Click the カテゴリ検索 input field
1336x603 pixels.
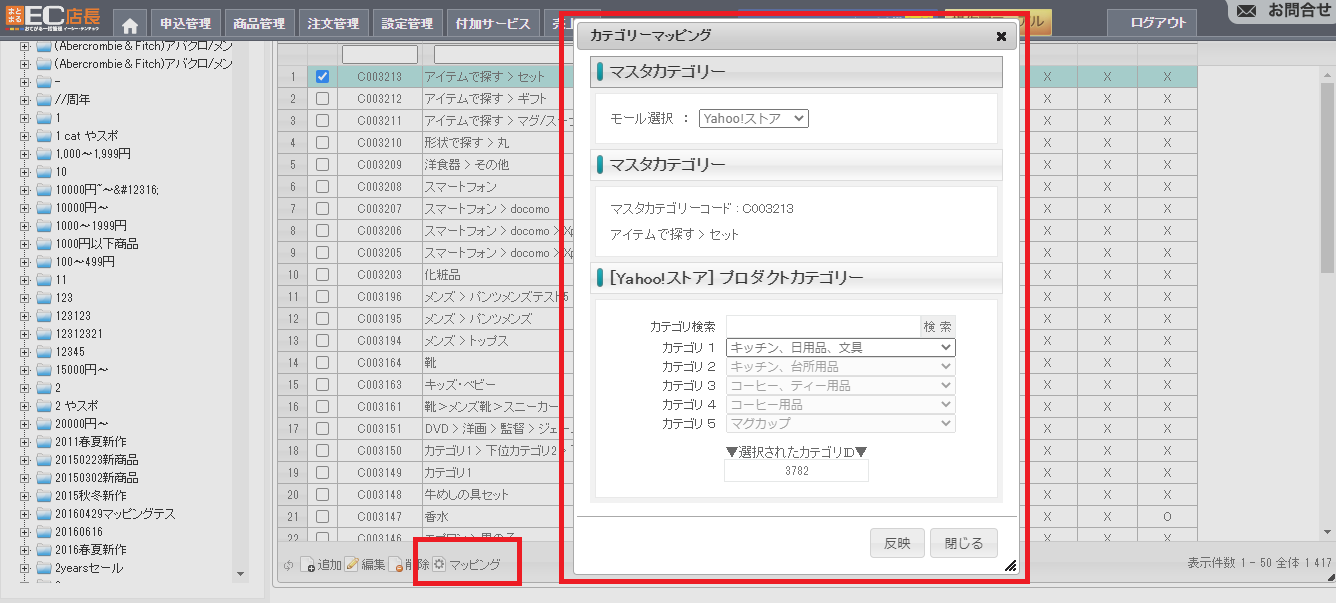point(822,327)
